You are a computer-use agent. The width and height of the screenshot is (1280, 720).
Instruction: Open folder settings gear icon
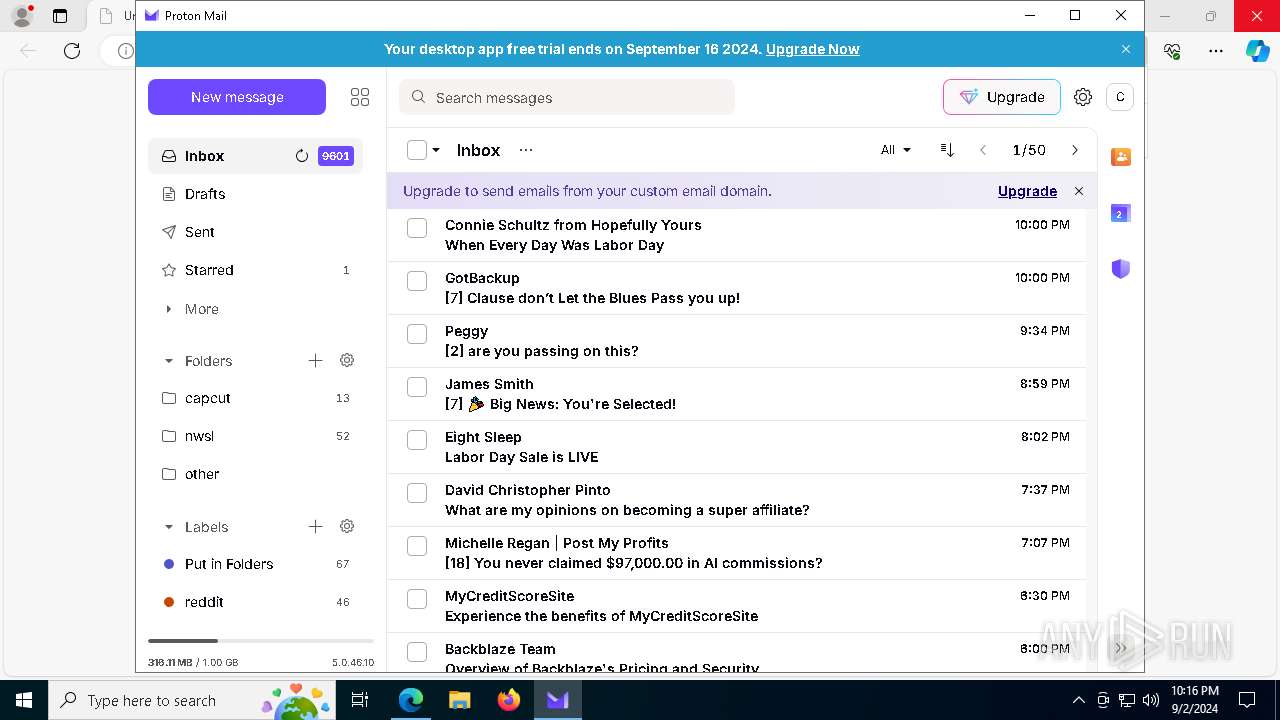[347, 360]
